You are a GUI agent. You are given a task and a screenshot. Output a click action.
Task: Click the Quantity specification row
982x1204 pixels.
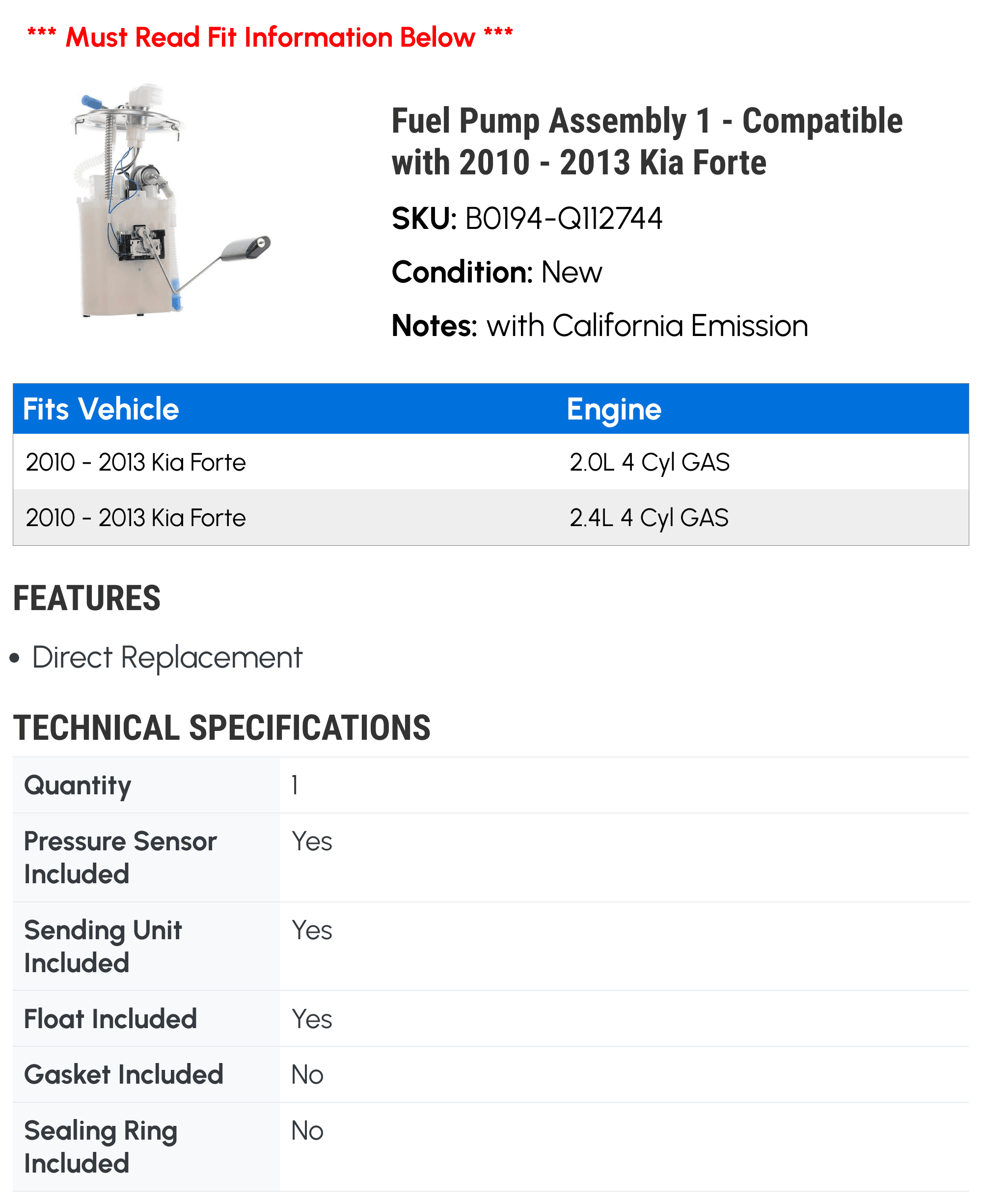[x=491, y=785]
